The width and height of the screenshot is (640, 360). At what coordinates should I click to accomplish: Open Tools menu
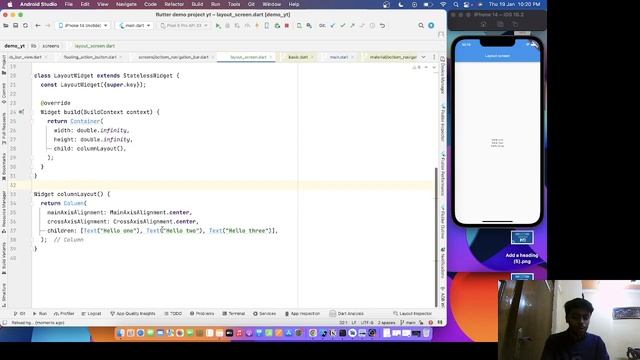click(234, 4)
